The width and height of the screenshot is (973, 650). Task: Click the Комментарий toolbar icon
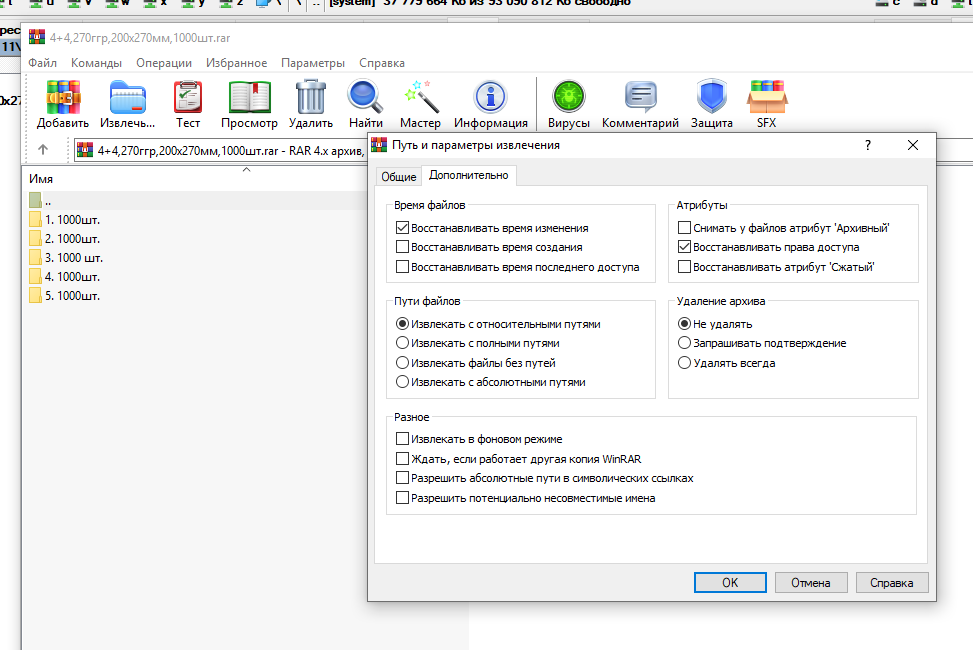pos(640,97)
